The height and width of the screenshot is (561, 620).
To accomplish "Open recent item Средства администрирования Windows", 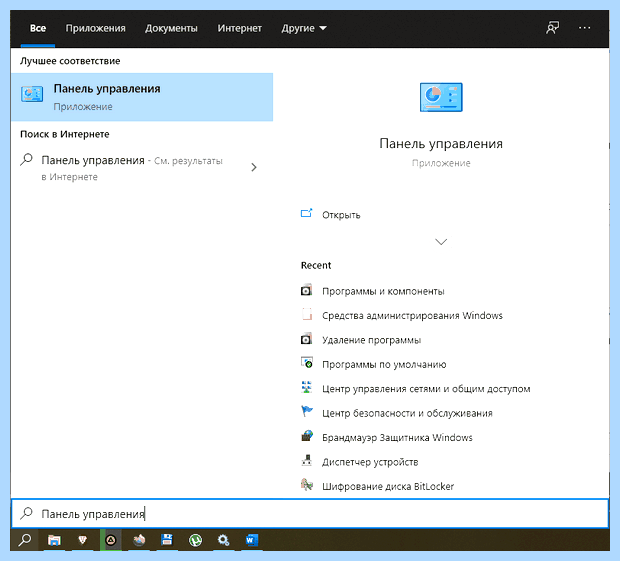I will tap(412, 315).
